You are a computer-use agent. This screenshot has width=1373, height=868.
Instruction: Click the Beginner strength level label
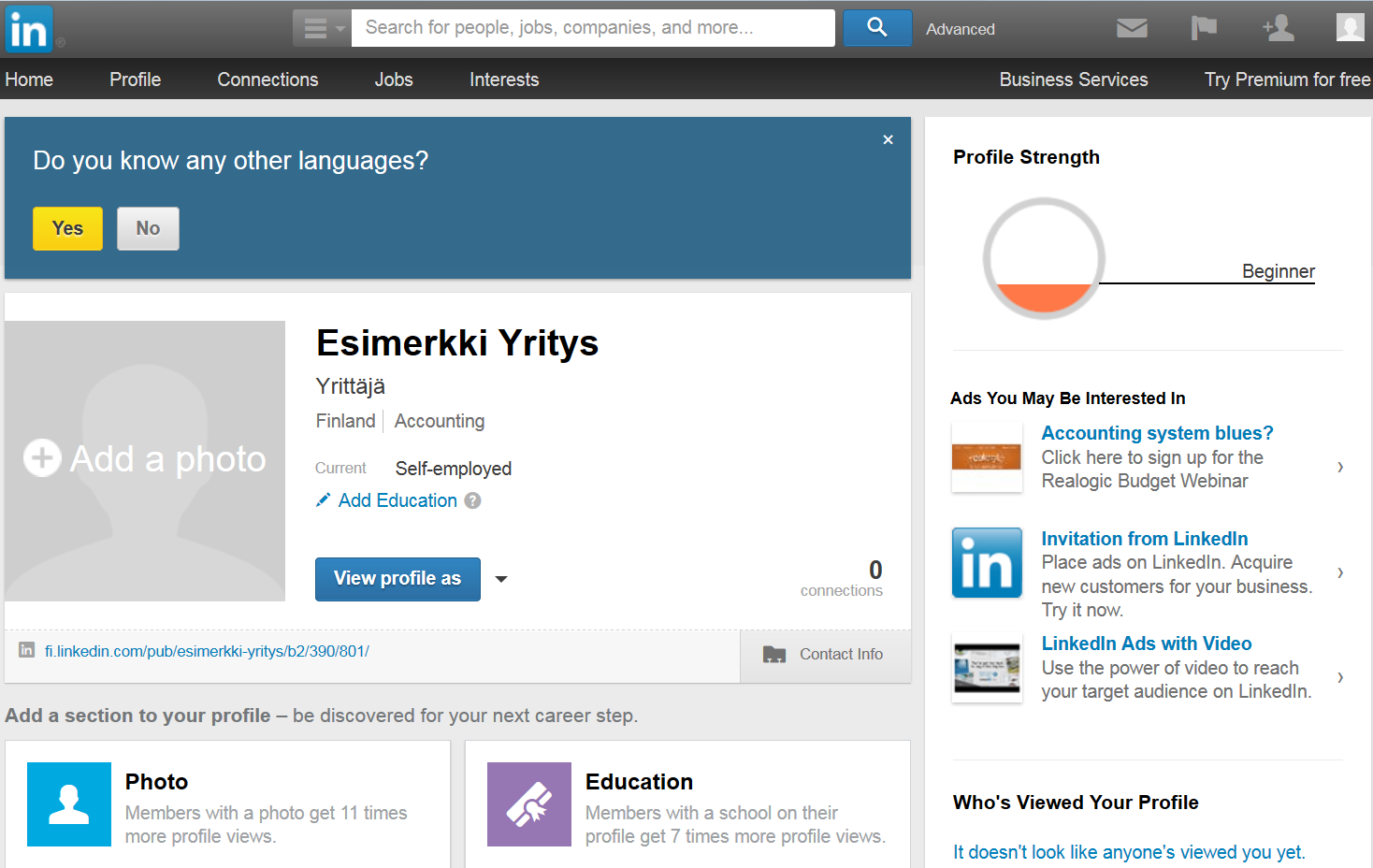1279,271
